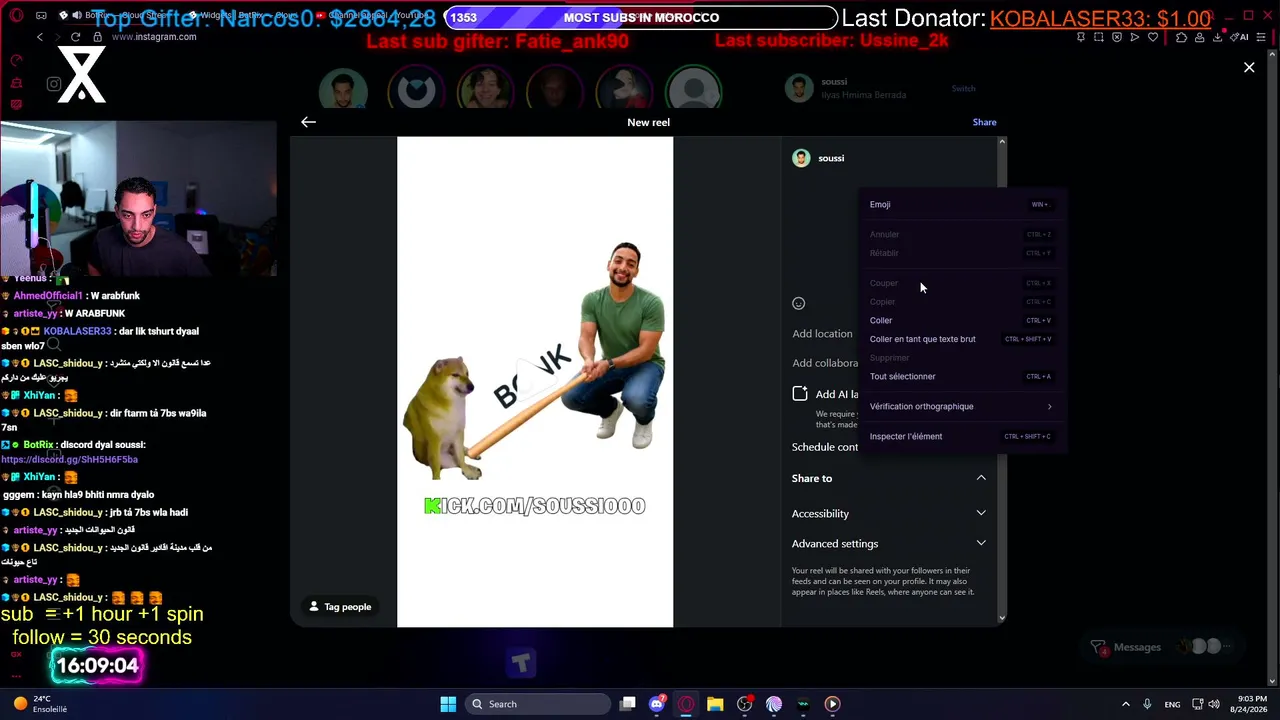Close the Instagram reel dialog with X
Screen dimensions: 1280x720
click(x=1249, y=67)
